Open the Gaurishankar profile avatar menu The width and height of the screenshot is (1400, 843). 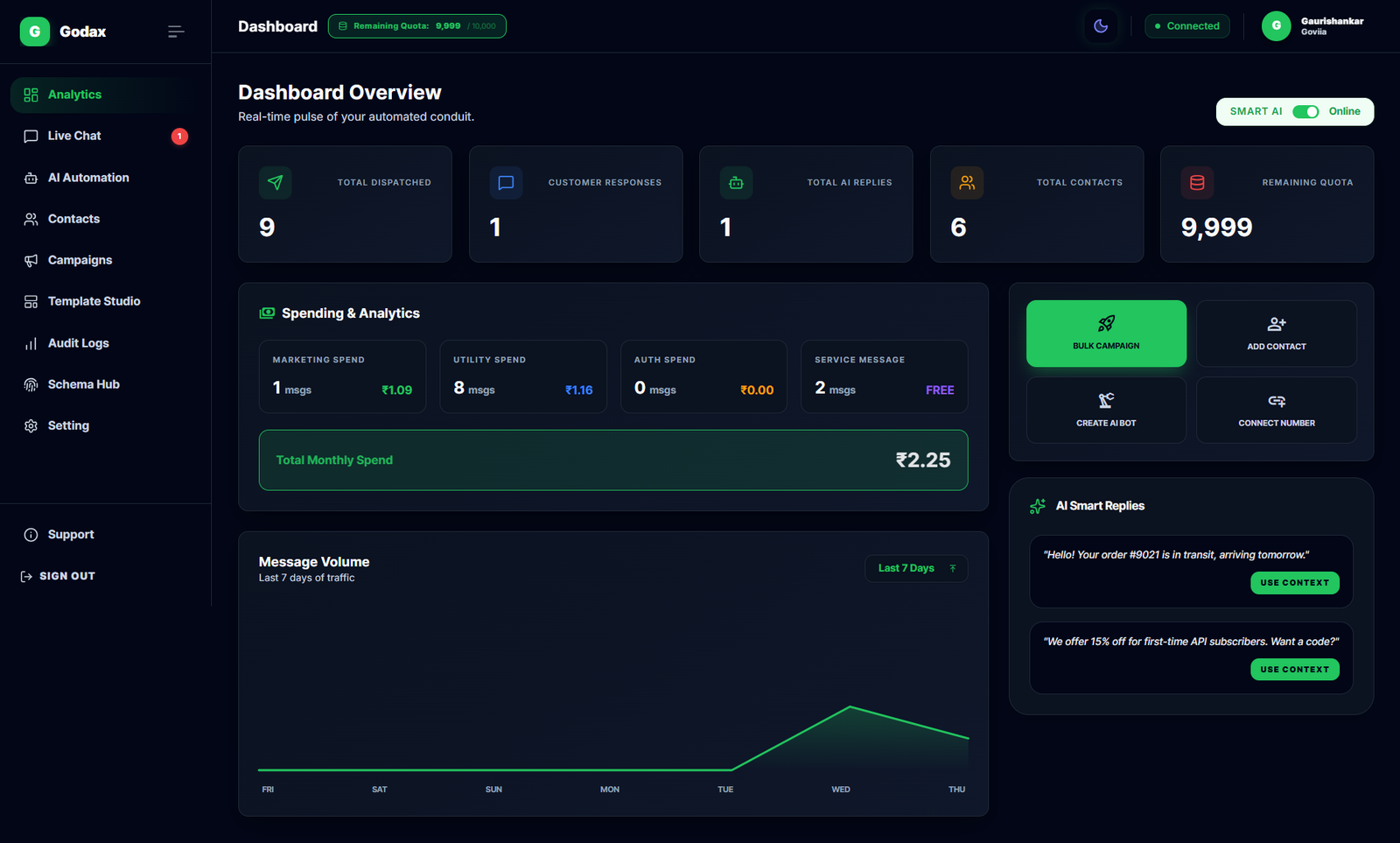point(1276,25)
